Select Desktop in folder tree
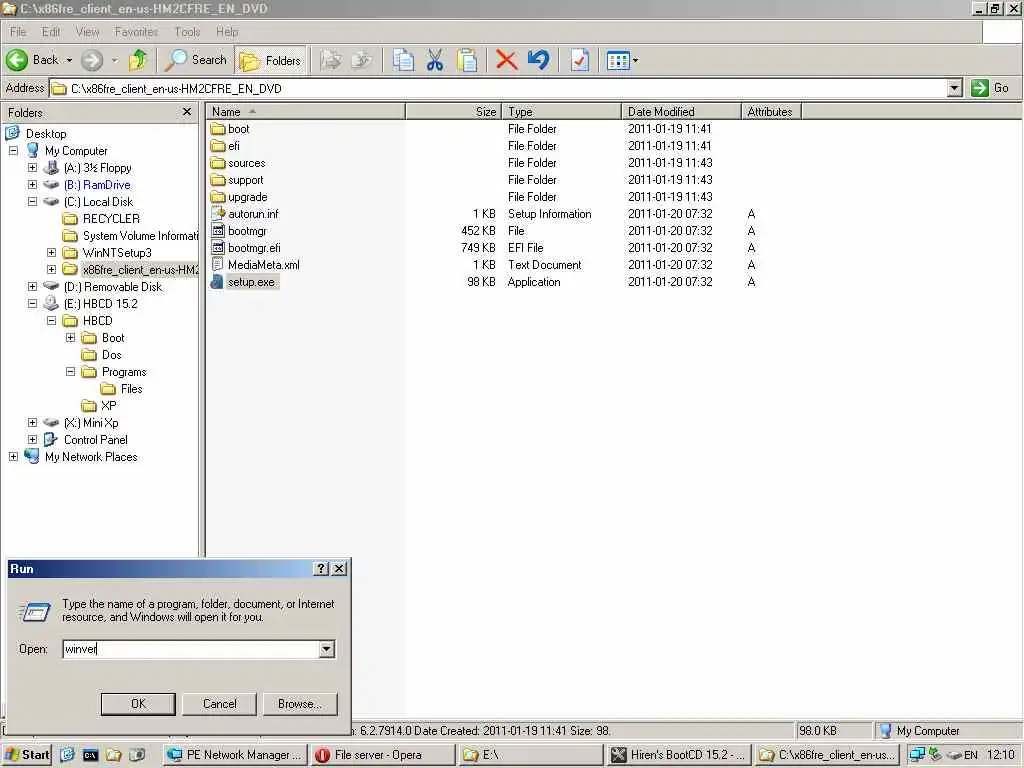Screen dimensions: 1024x768 click(46, 133)
